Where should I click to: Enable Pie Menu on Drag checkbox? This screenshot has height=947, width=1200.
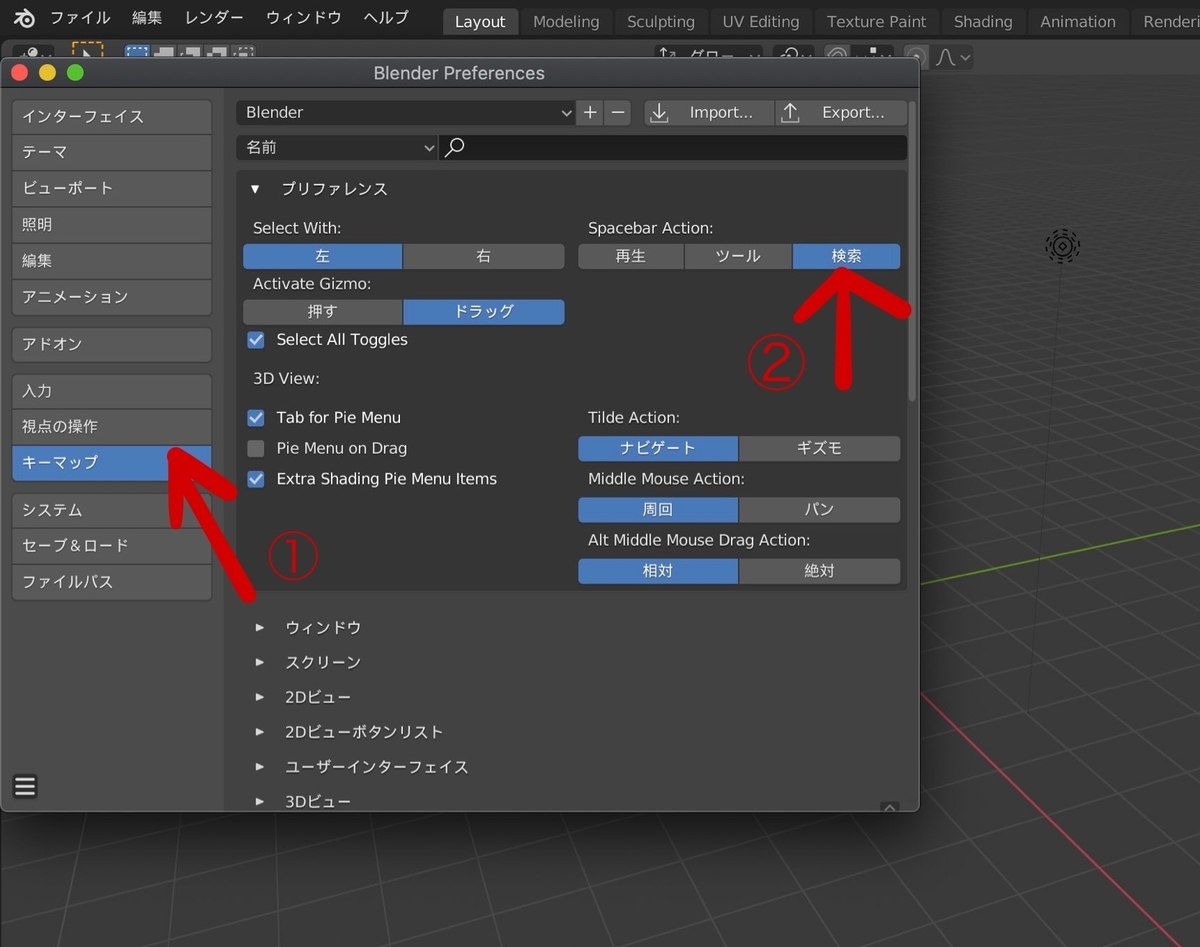tap(256, 448)
